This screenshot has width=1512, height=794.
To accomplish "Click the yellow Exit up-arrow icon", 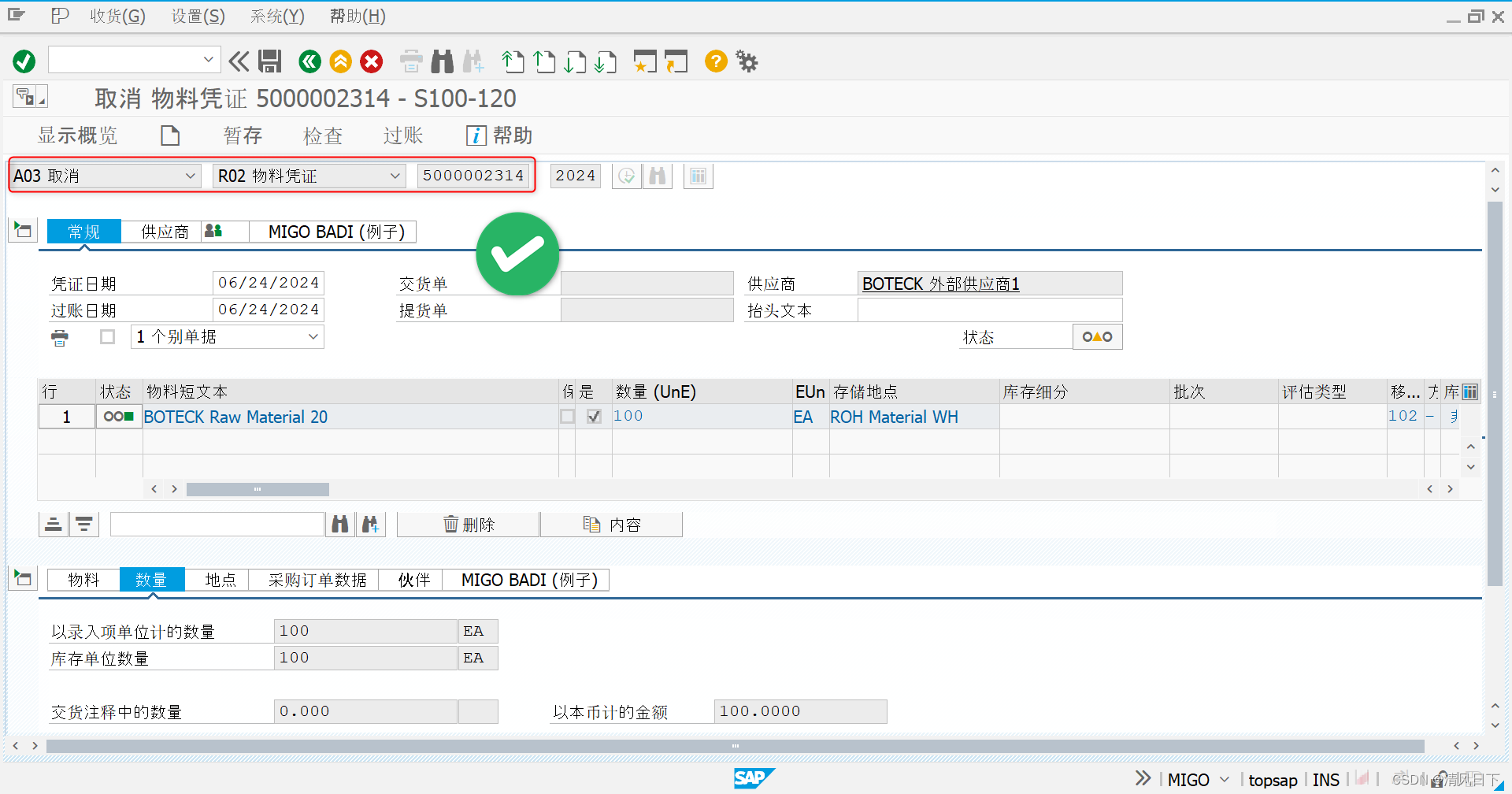I will (341, 61).
